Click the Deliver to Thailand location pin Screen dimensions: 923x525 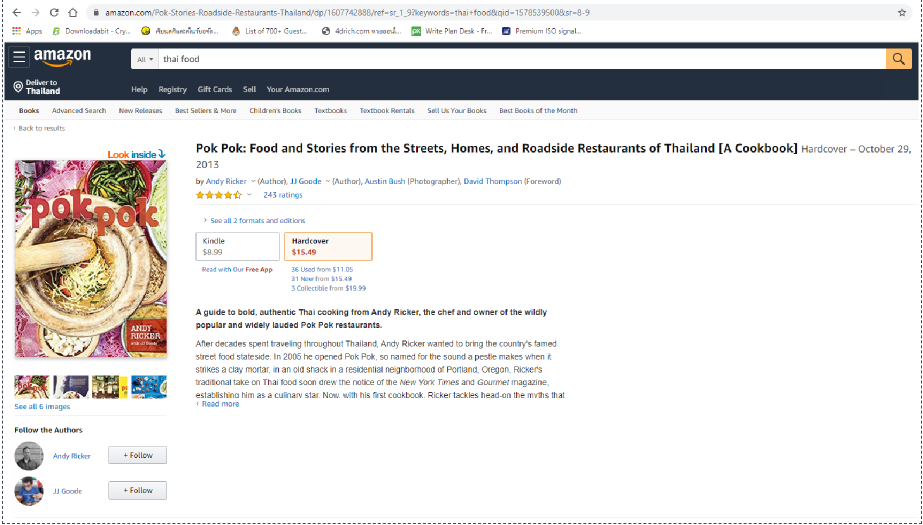tap(18, 87)
